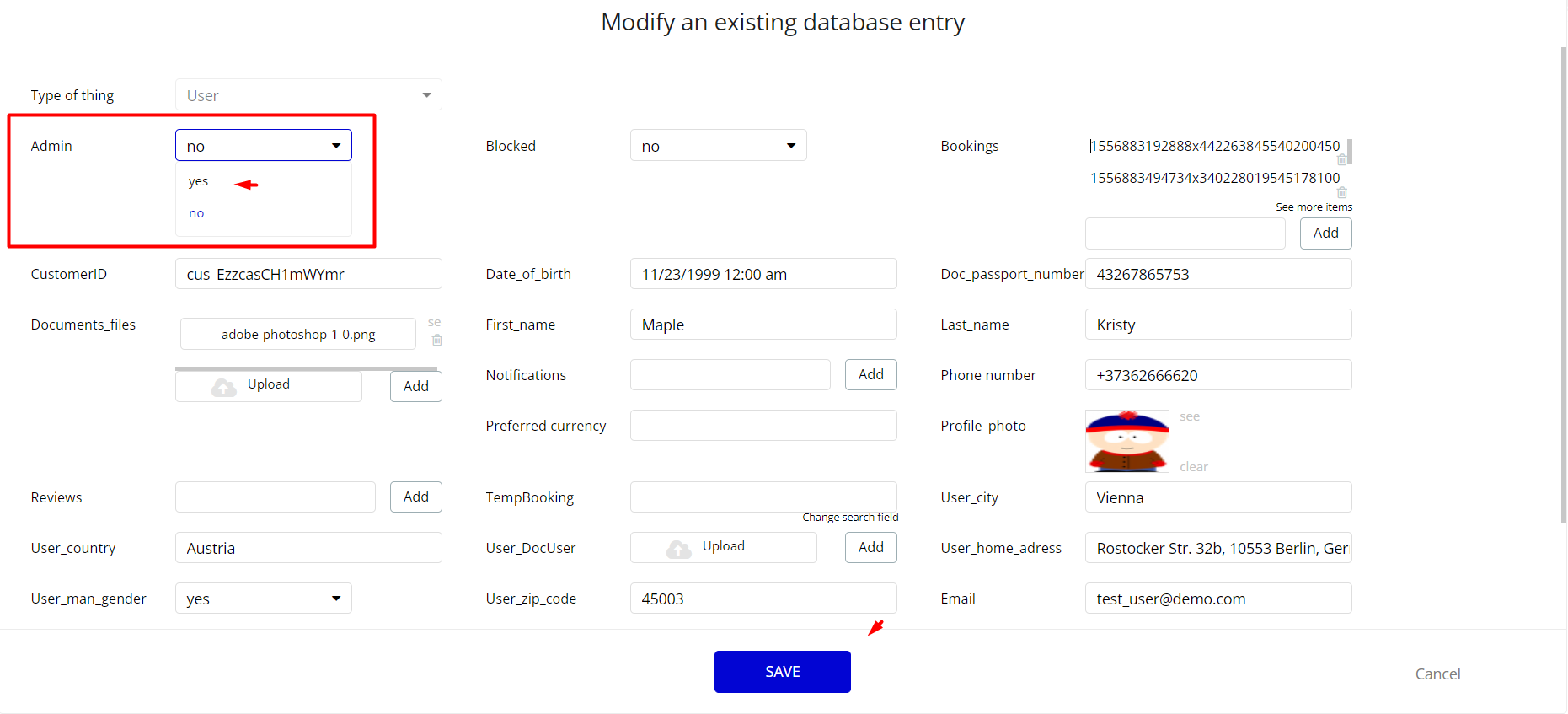This screenshot has height=714, width=1568.
Task: Choose "yes" in the Admin options list
Action: pyautogui.click(x=199, y=181)
